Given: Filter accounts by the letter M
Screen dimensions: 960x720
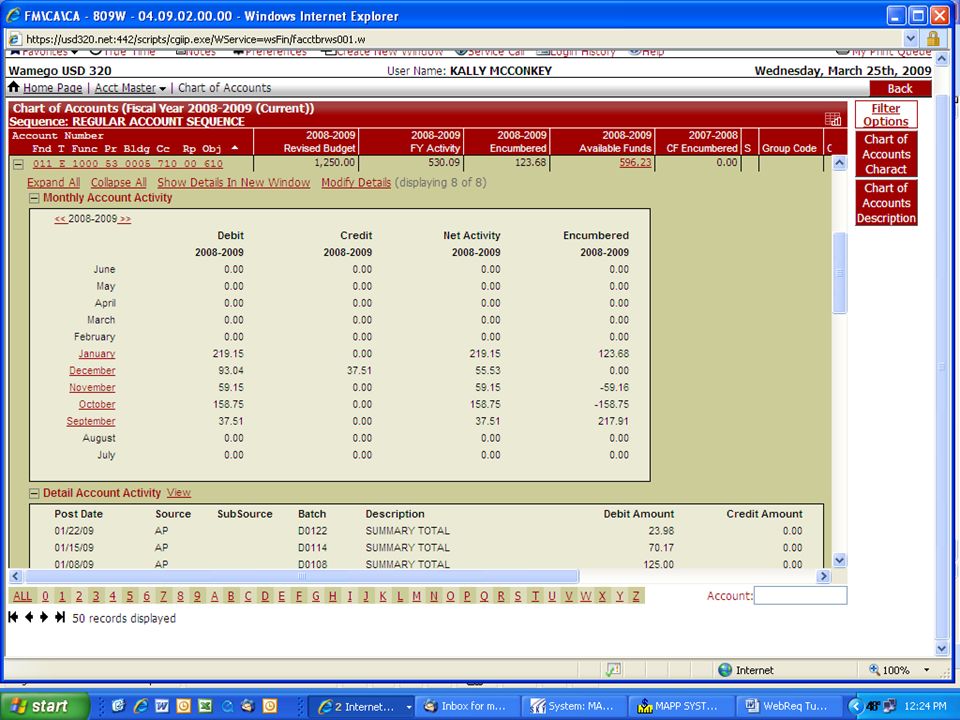Looking at the screenshot, I should tap(416, 596).
